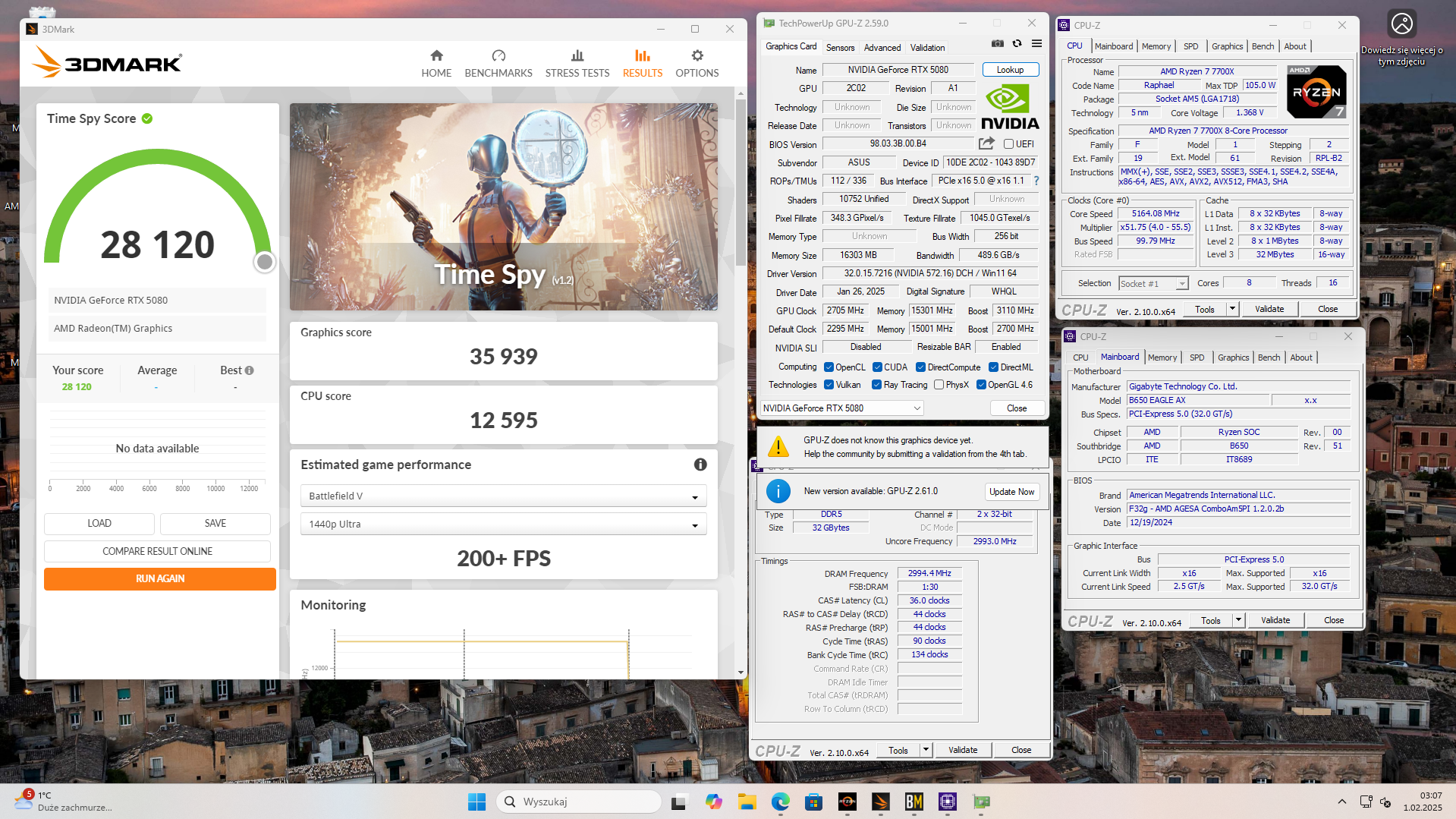This screenshot has width=1456, height=819.
Task: Click the Ryzen 7 logo in CPU-Z
Action: tap(1316, 92)
